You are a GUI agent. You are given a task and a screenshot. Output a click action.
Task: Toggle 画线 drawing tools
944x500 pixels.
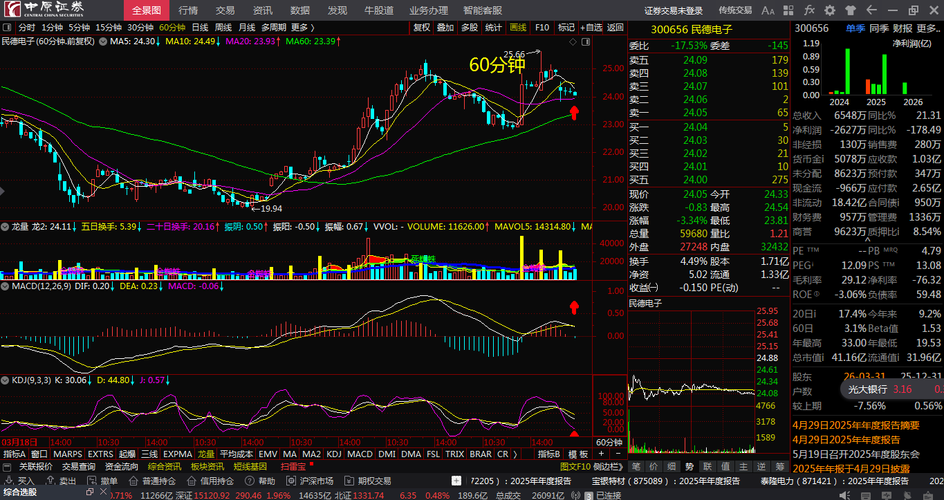coord(518,27)
